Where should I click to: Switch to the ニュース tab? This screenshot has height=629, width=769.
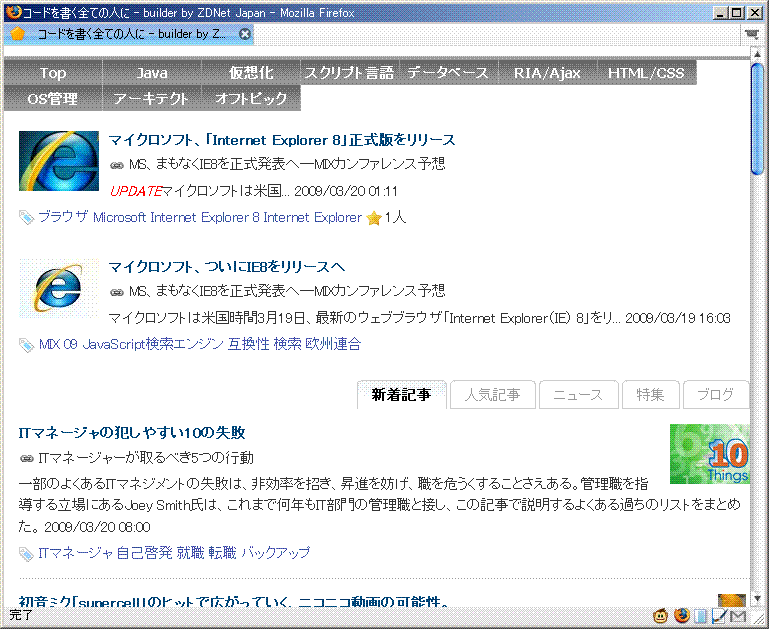point(578,395)
